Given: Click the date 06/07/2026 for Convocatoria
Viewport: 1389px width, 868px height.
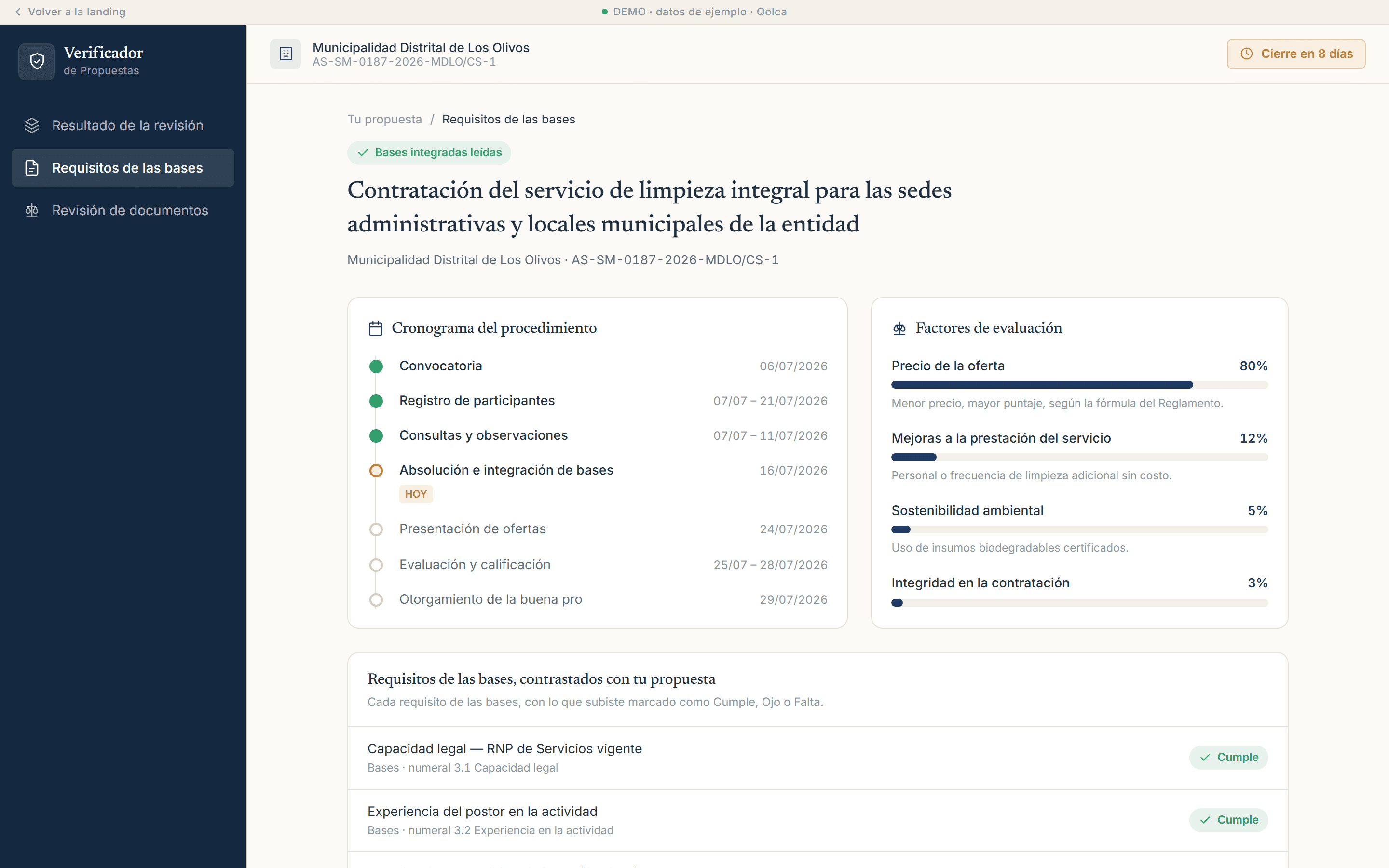Looking at the screenshot, I should [793, 366].
